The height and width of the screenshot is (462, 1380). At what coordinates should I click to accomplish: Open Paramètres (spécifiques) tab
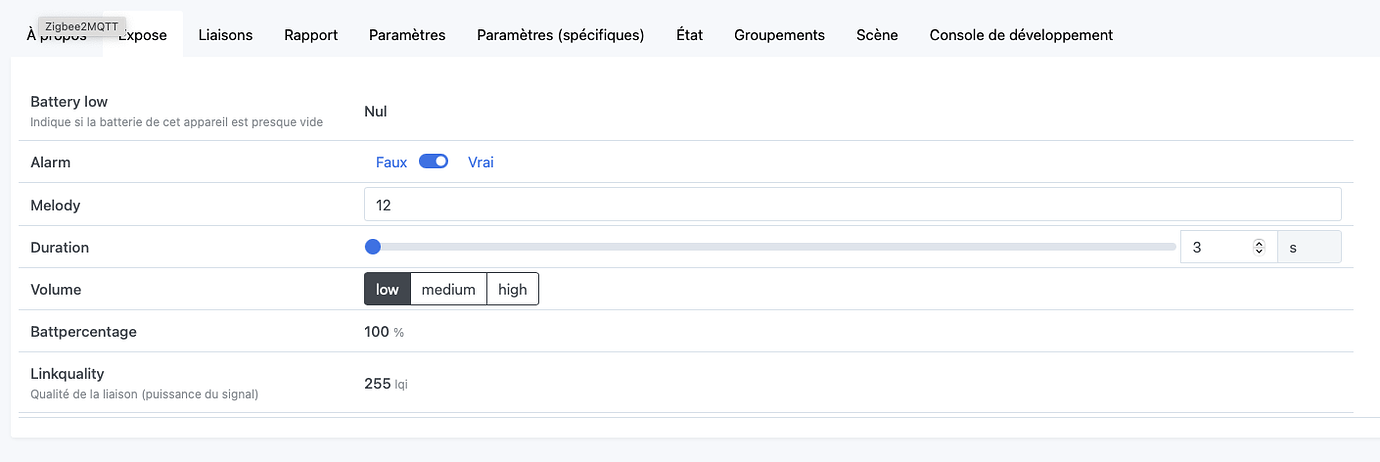tap(560, 34)
